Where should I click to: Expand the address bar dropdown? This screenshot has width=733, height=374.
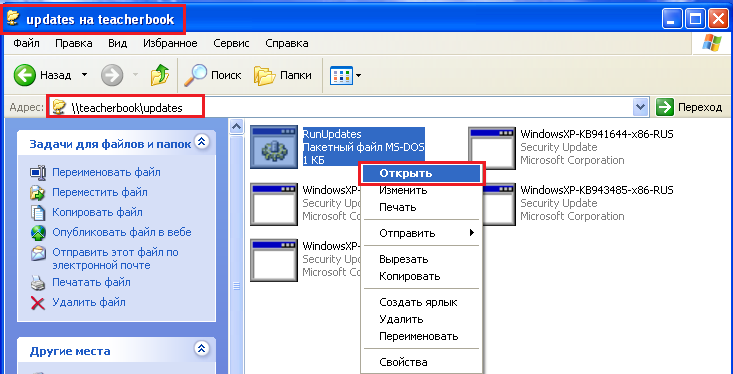pyautogui.click(x=641, y=107)
